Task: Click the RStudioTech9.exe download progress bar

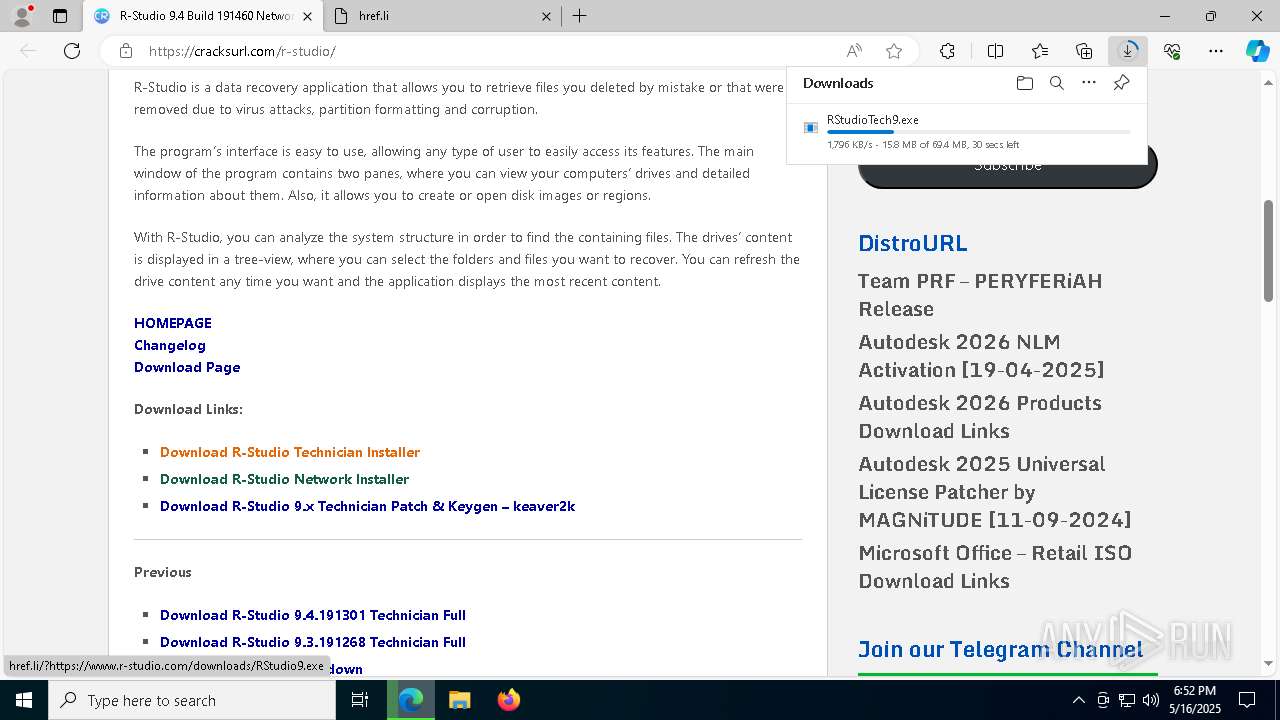Action: 979,132
